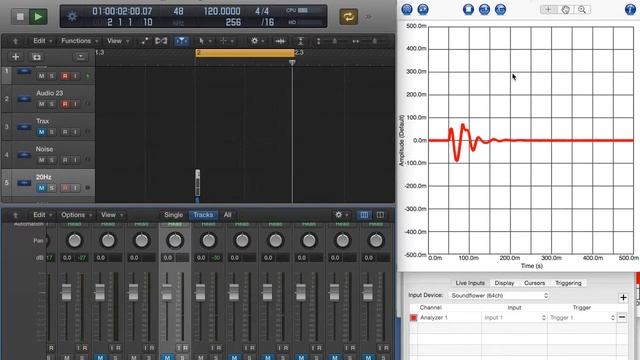Switch mixer to All view
Viewport: 640px width, 360px height.
click(227, 215)
